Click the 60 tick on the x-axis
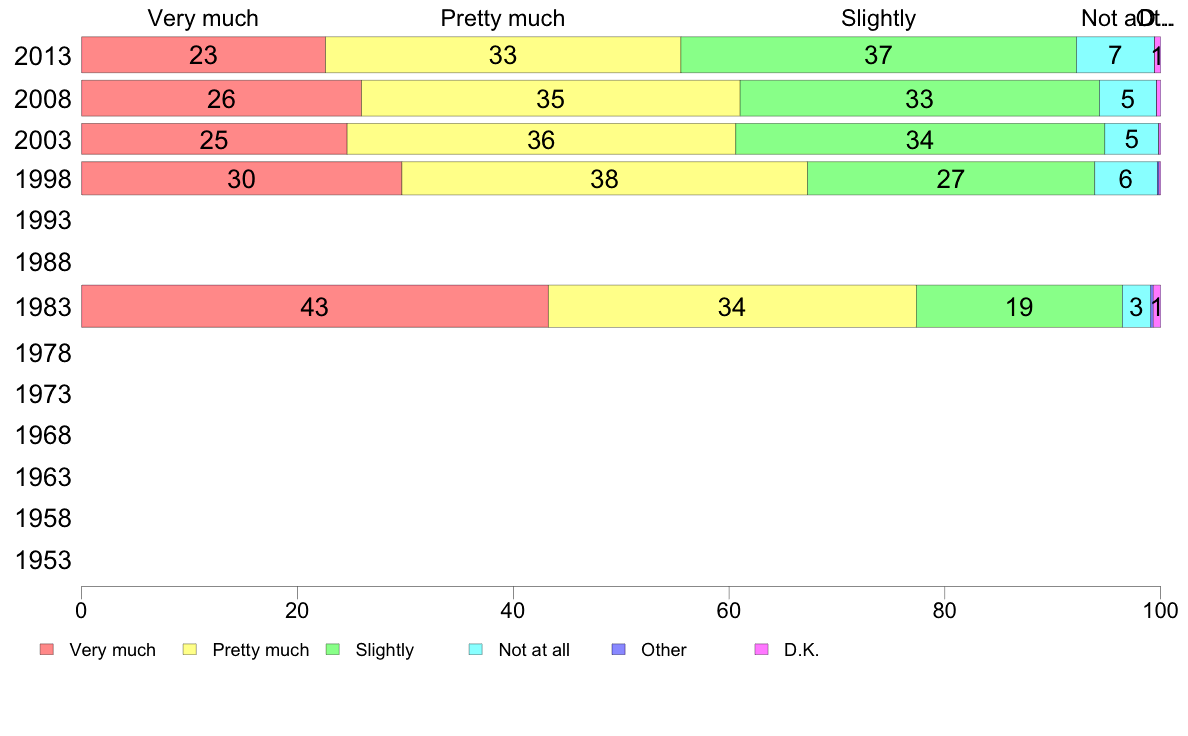1188x736 pixels. coord(729,610)
